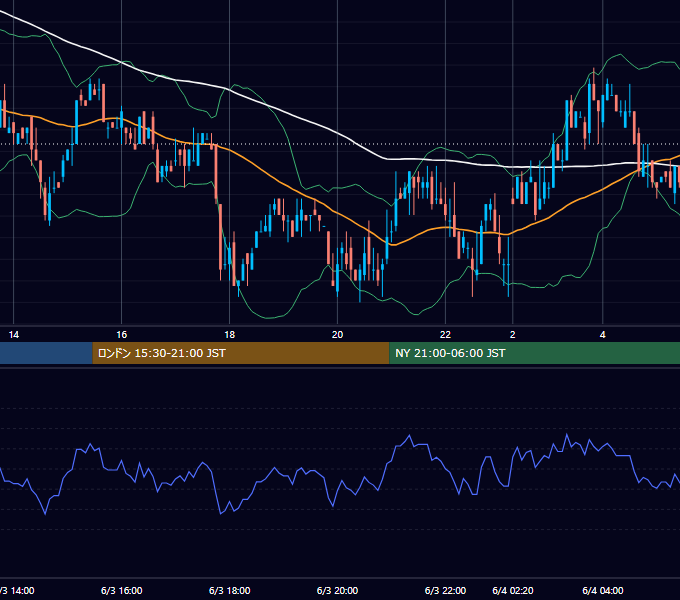The image size is (680, 600).
Task: Click the 6/4 04:00 time label
Action: click(603, 590)
